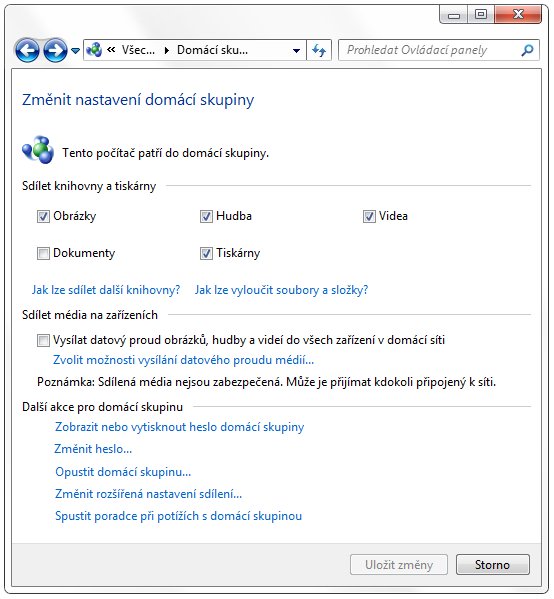Uncheck the Videa checkbox
Screen dimensions: 554x599
pos(369,217)
